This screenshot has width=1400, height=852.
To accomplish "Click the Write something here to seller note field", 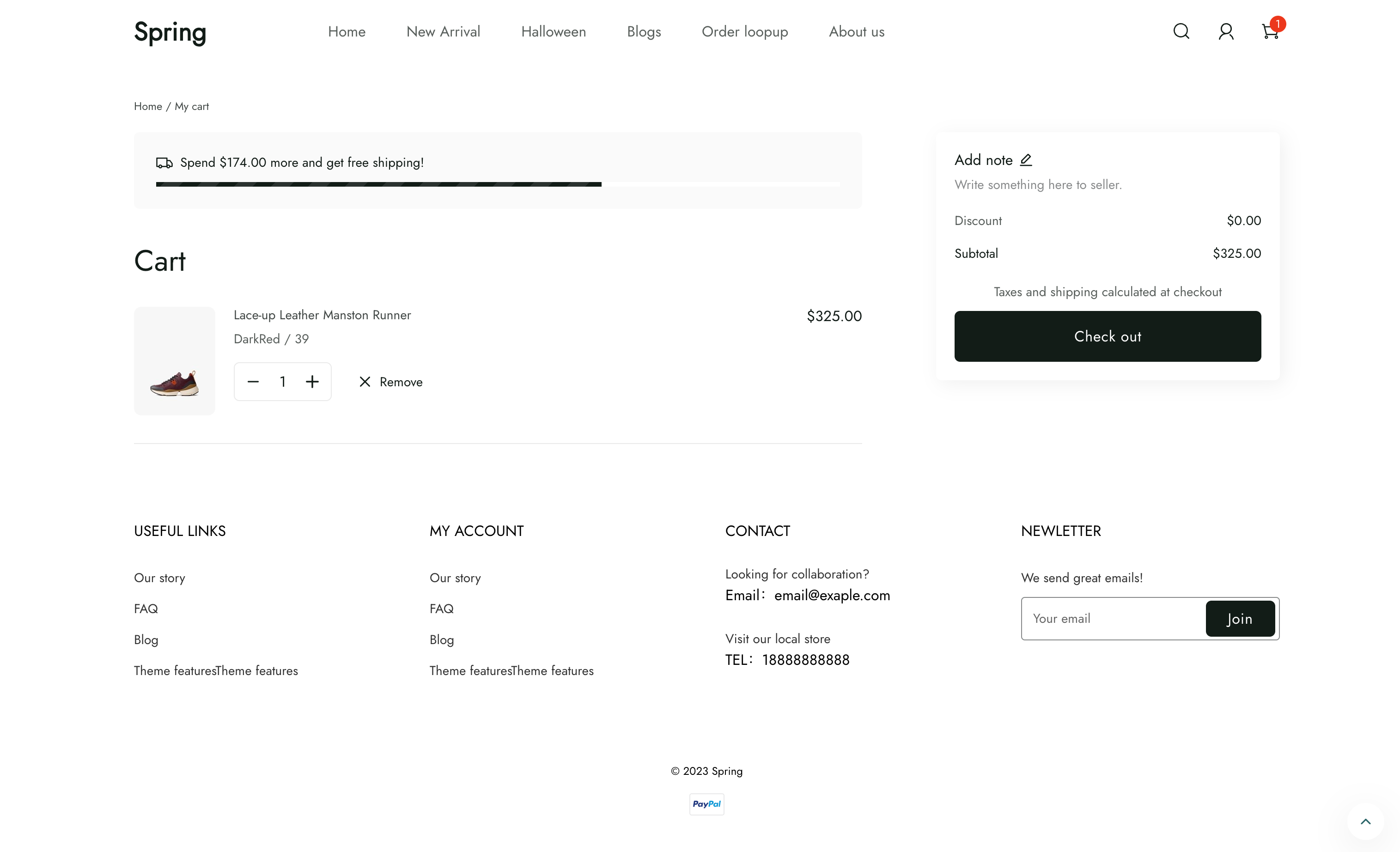I will pos(1038,185).
